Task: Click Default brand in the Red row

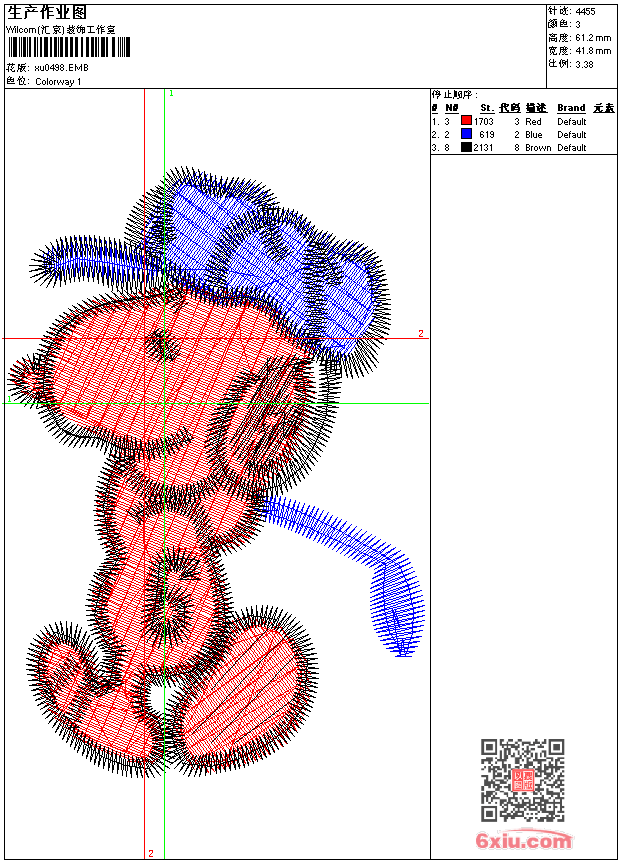Action: 572,122
